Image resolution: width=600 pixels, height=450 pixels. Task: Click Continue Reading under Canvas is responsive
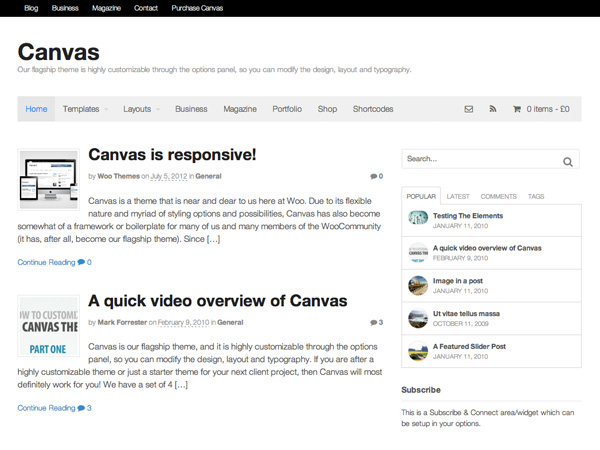pyautogui.click(x=46, y=263)
